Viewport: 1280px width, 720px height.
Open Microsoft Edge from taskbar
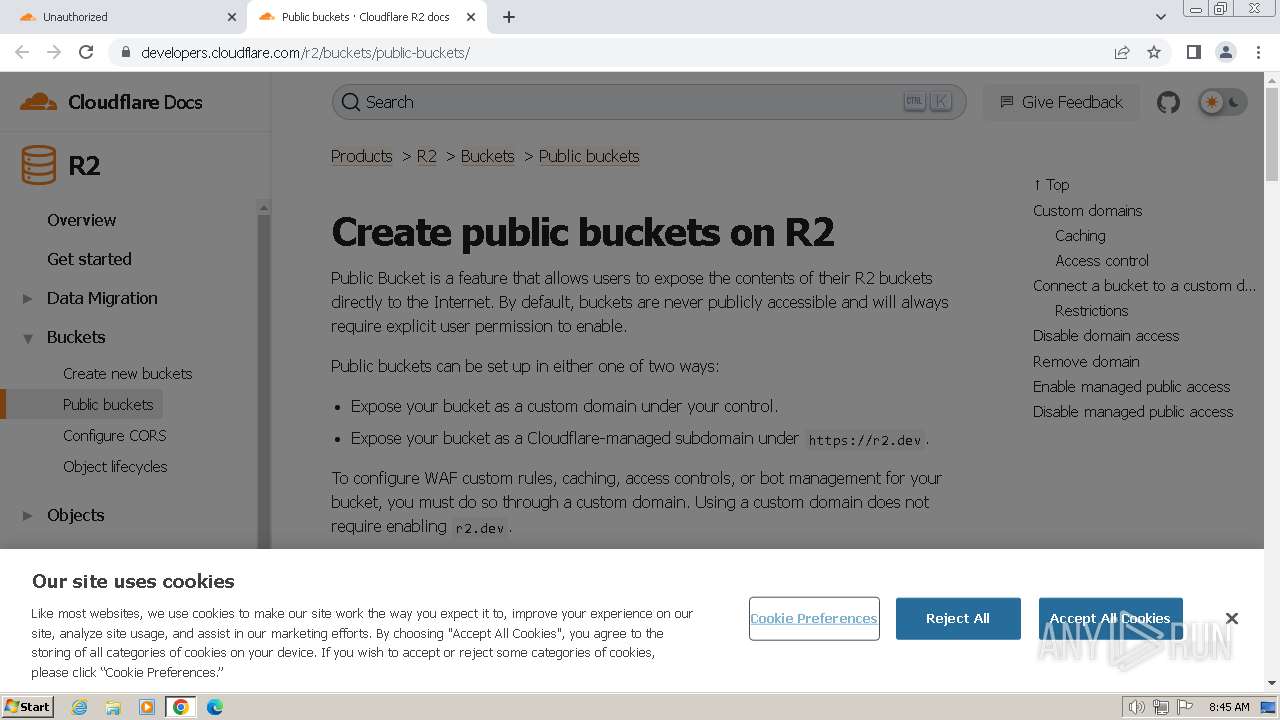215,707
